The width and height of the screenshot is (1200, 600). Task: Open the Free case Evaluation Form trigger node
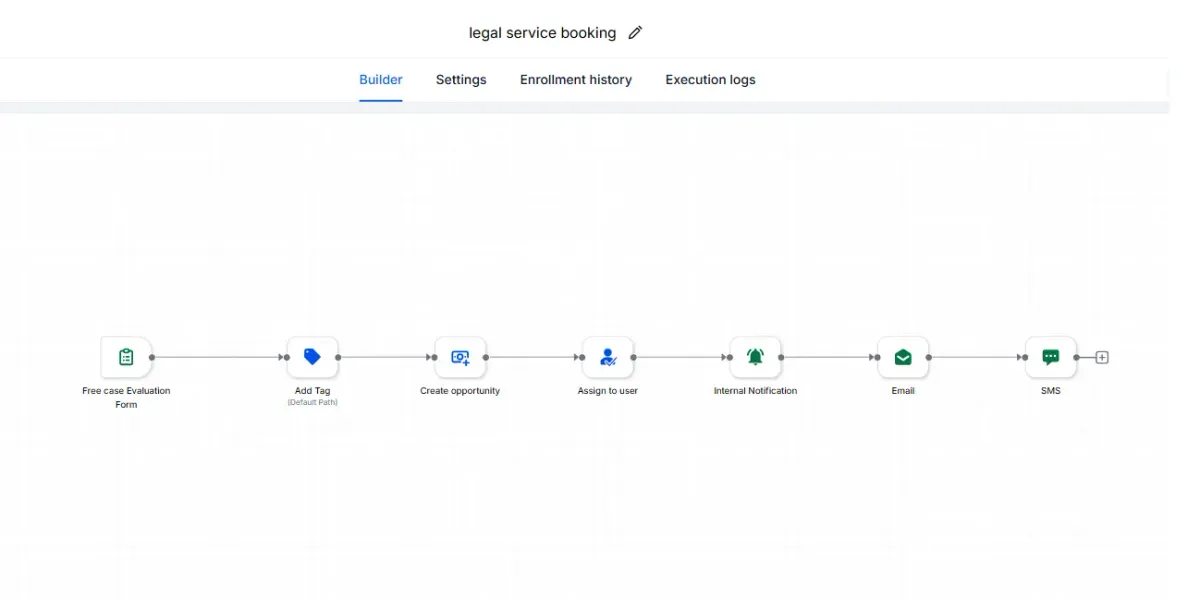point(126,357)
